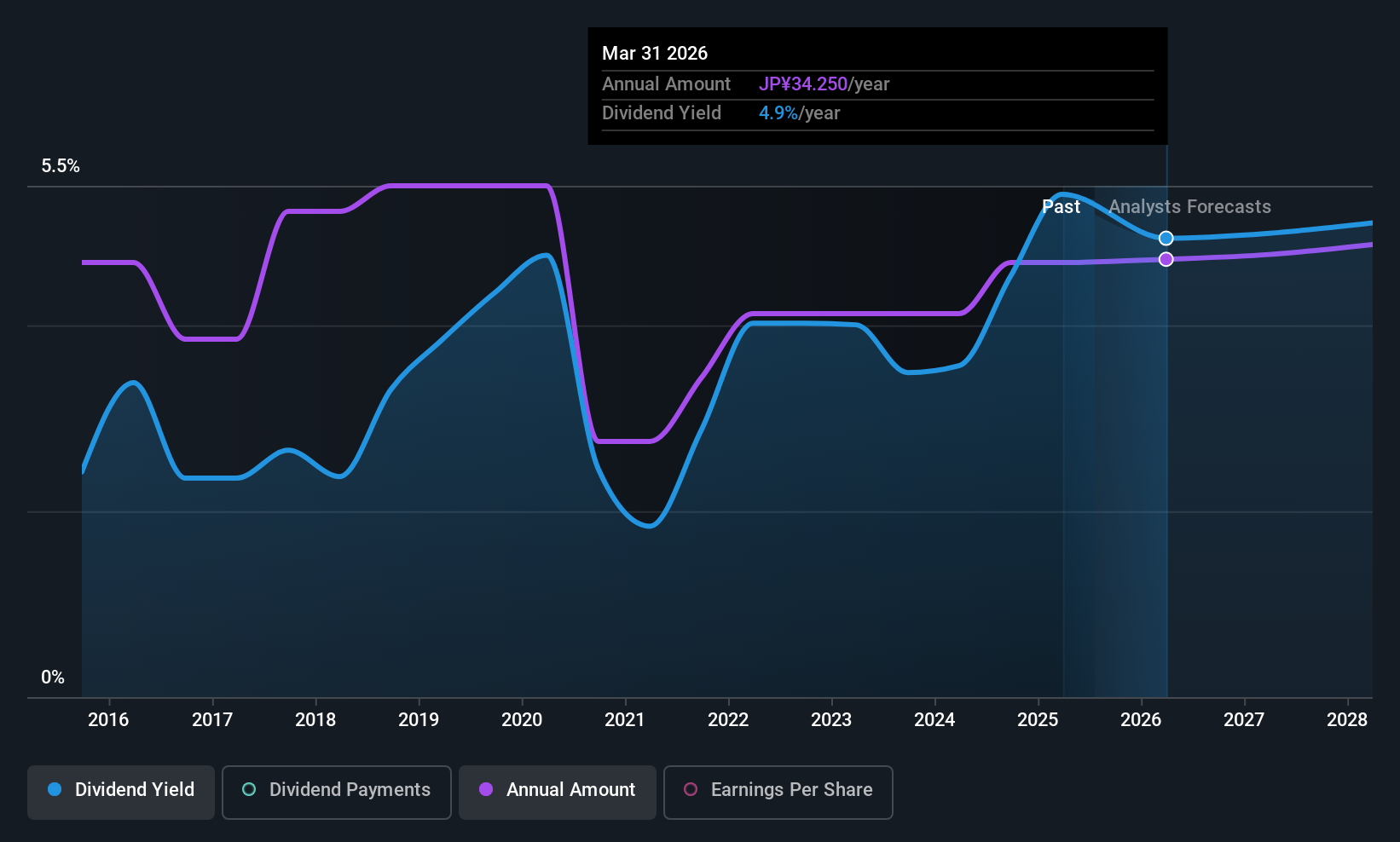The height and width of the screenshot is (842, 1400).
Task: Click the Past label on the chart
Action: point(1062,207)
